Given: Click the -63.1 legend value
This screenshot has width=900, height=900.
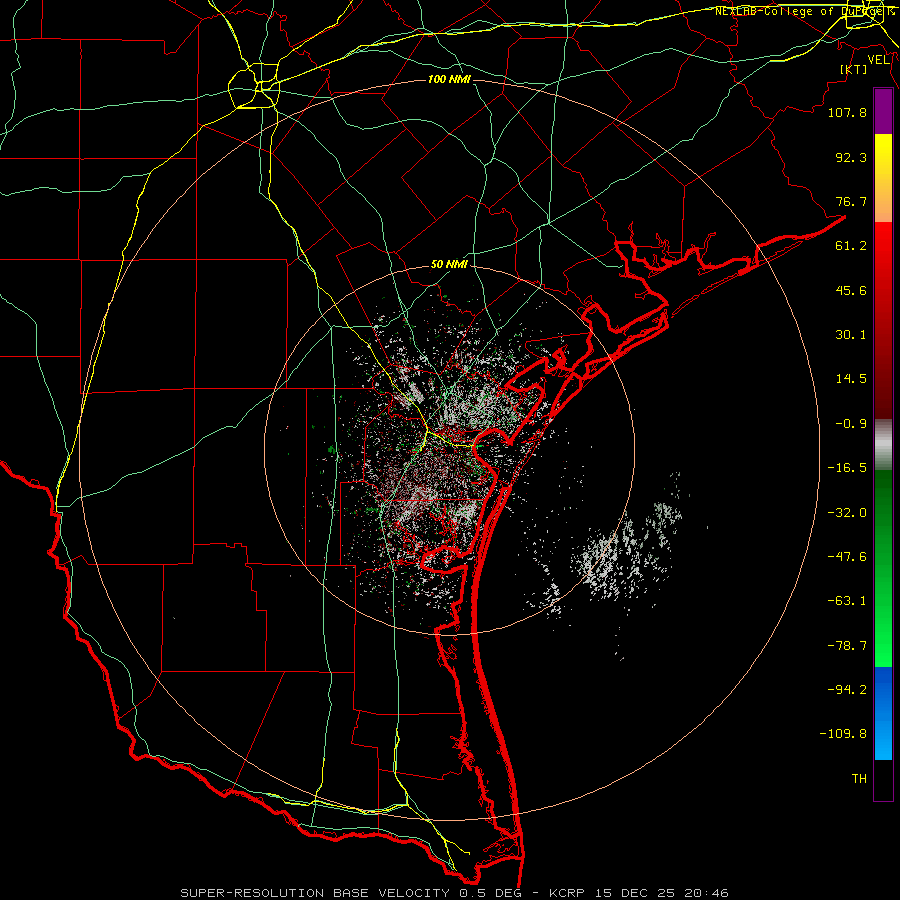Looking at the screenshot, I should (x=847, y=601).
